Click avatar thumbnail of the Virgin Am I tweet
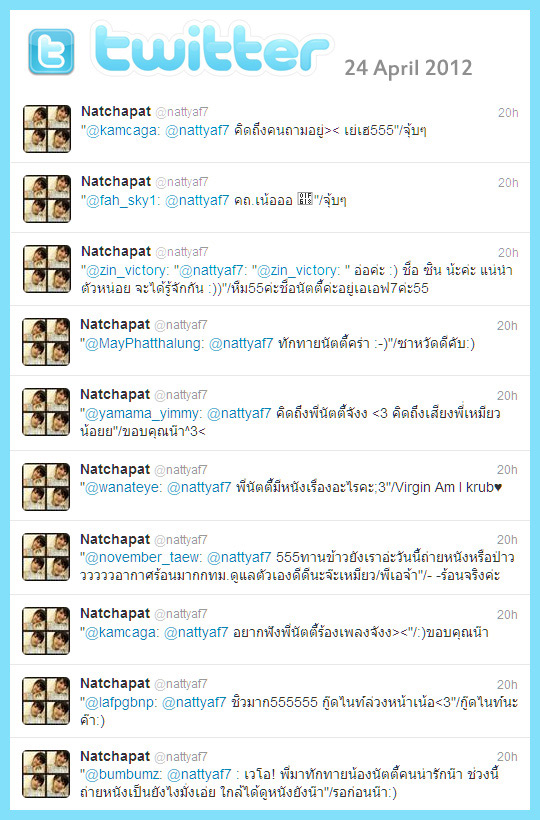540x820 pixels. [x=46, y=487]
